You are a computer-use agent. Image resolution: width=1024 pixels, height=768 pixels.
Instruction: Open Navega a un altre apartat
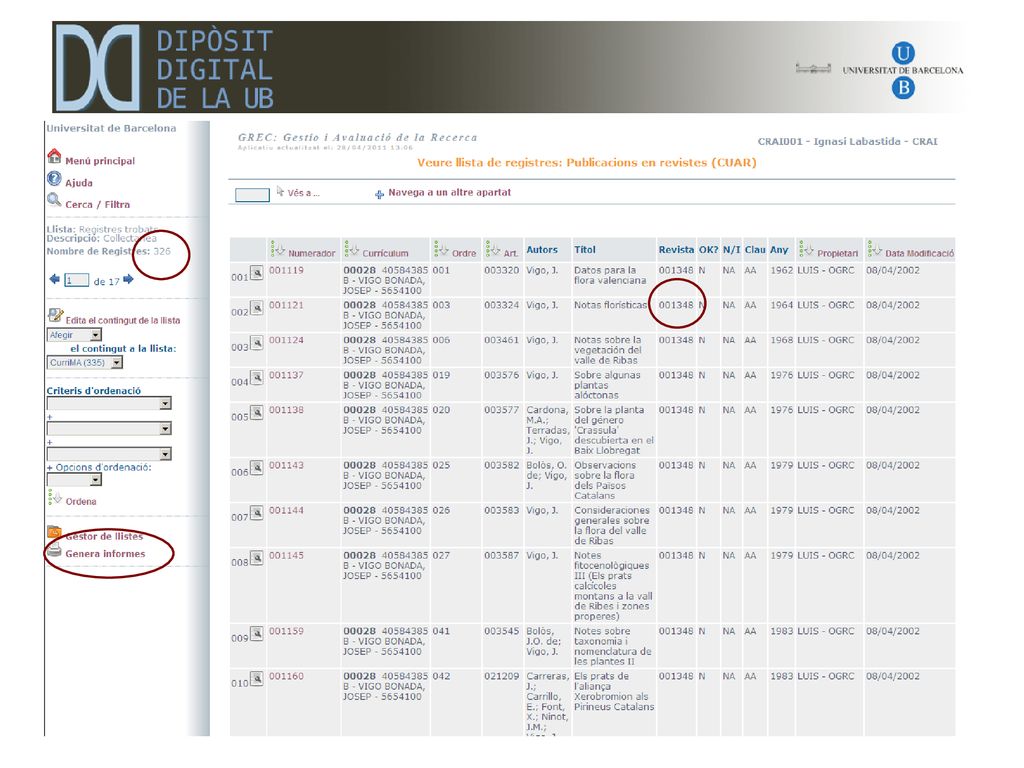(443, 193)
